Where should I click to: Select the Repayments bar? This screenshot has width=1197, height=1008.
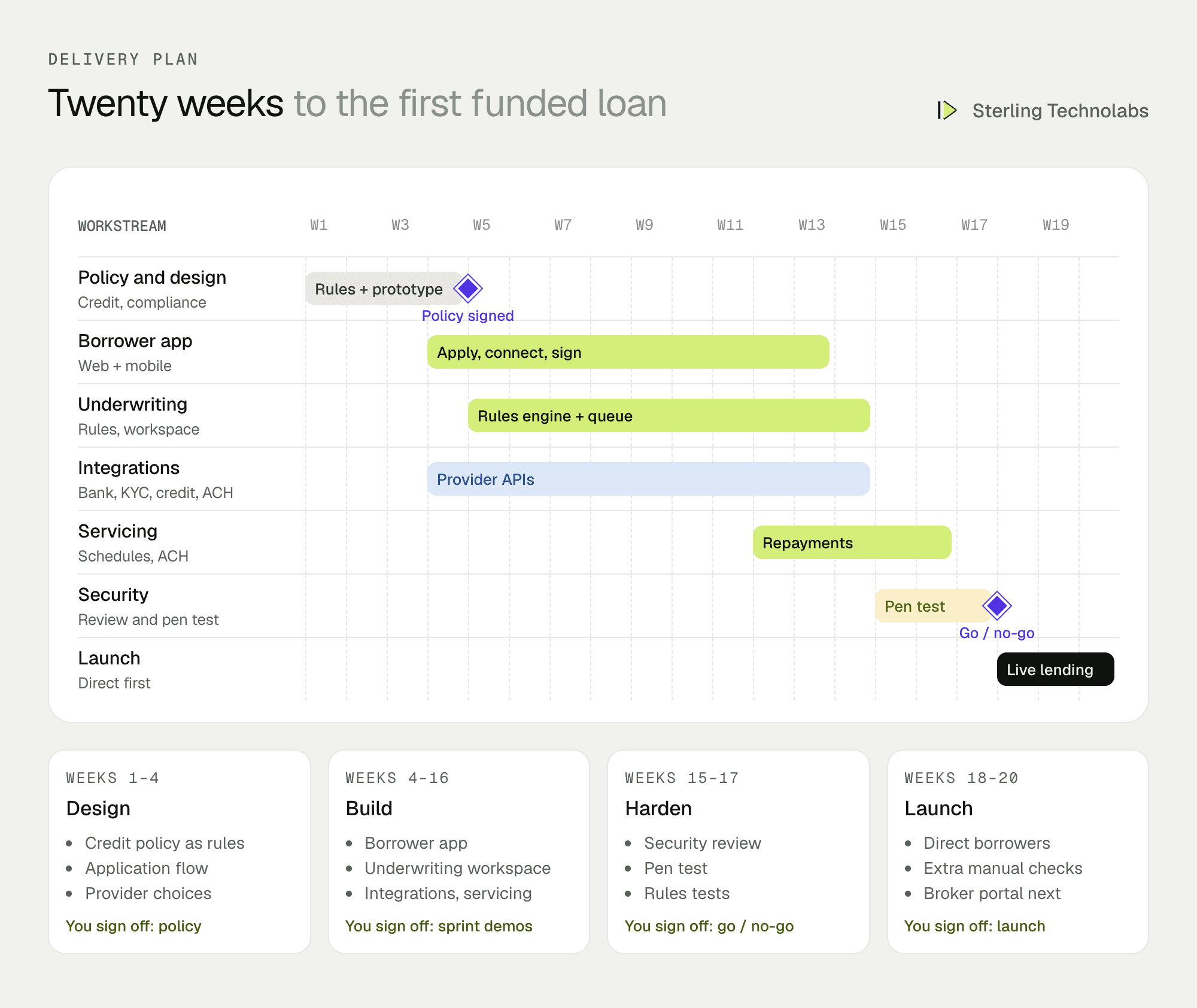point(852,542)
